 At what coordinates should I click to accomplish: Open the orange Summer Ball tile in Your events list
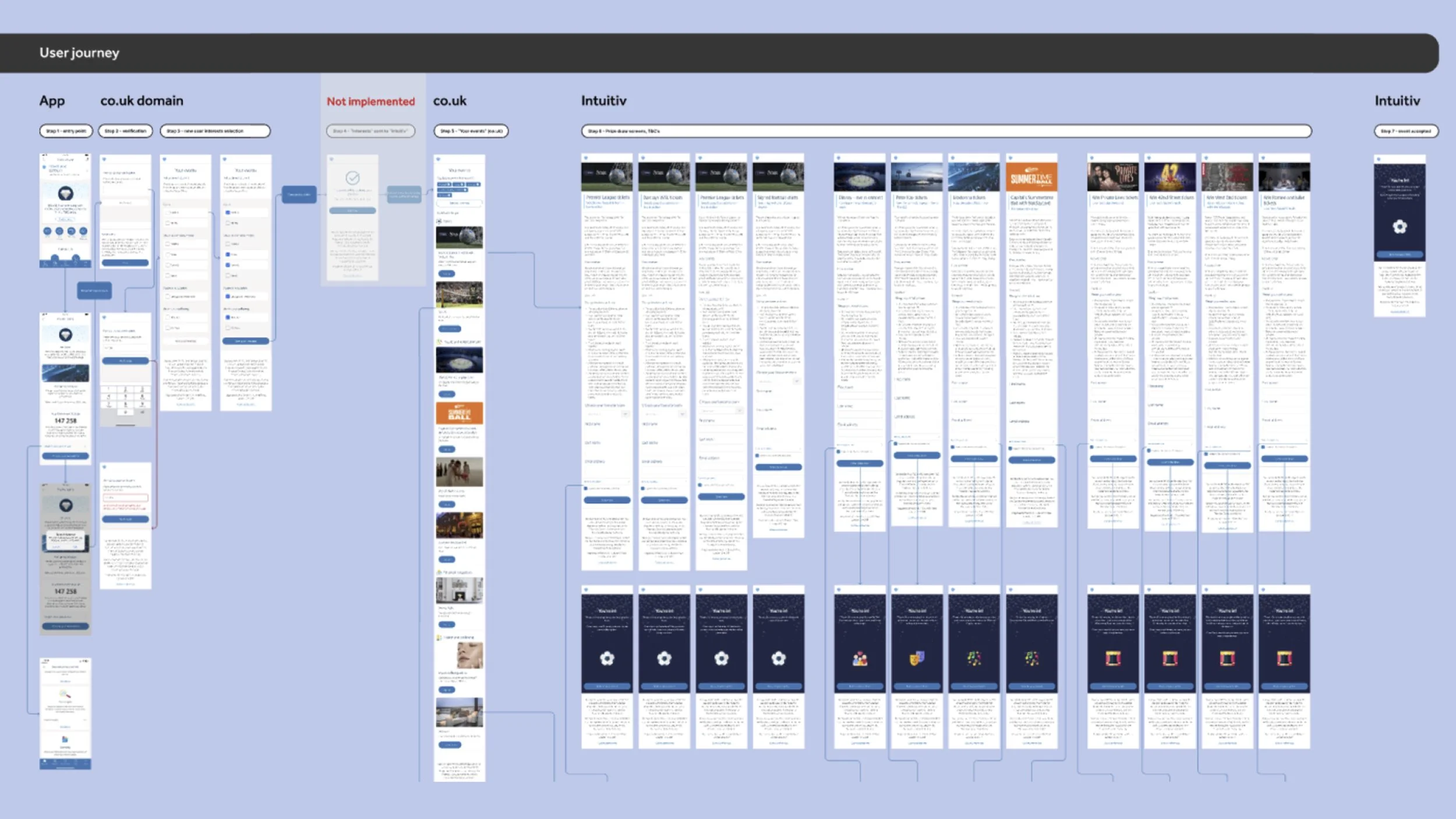point(460,413)
